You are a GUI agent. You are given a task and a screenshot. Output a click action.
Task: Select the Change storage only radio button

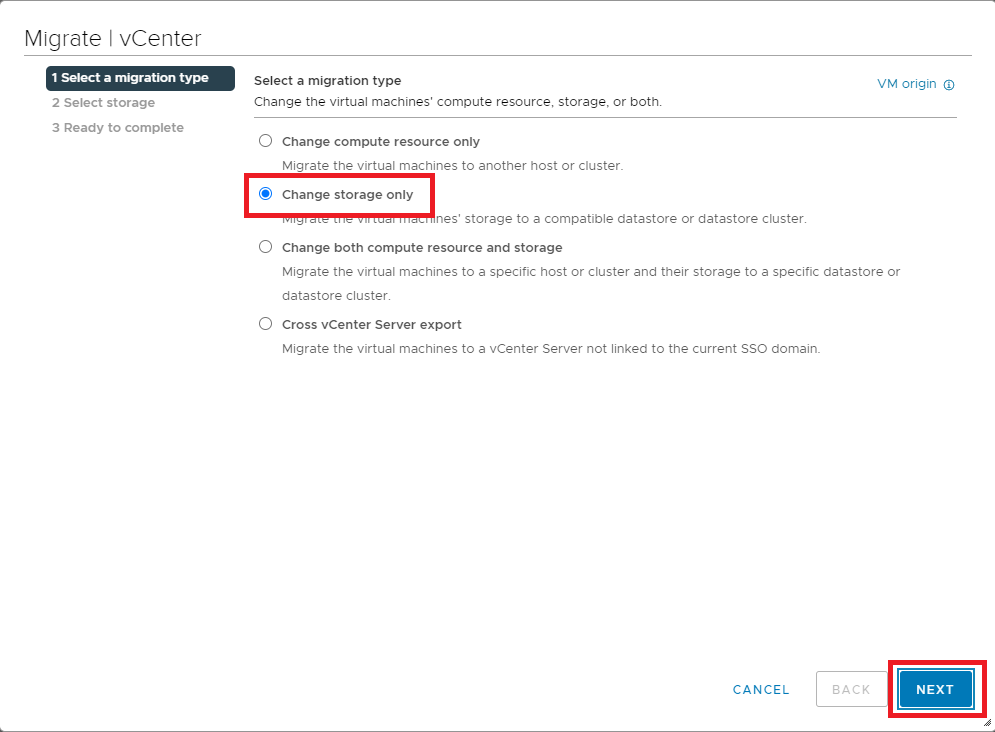click(x=265, y=194)
